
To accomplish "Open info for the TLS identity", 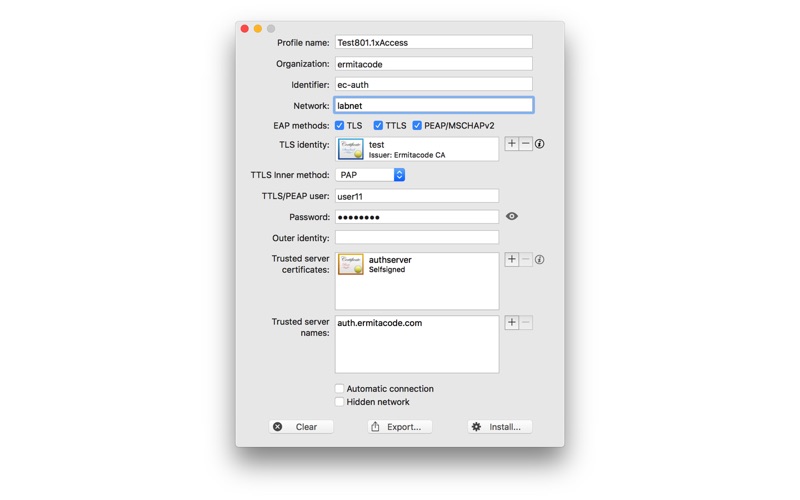I will pyautogui.click(x=539, y=144).
